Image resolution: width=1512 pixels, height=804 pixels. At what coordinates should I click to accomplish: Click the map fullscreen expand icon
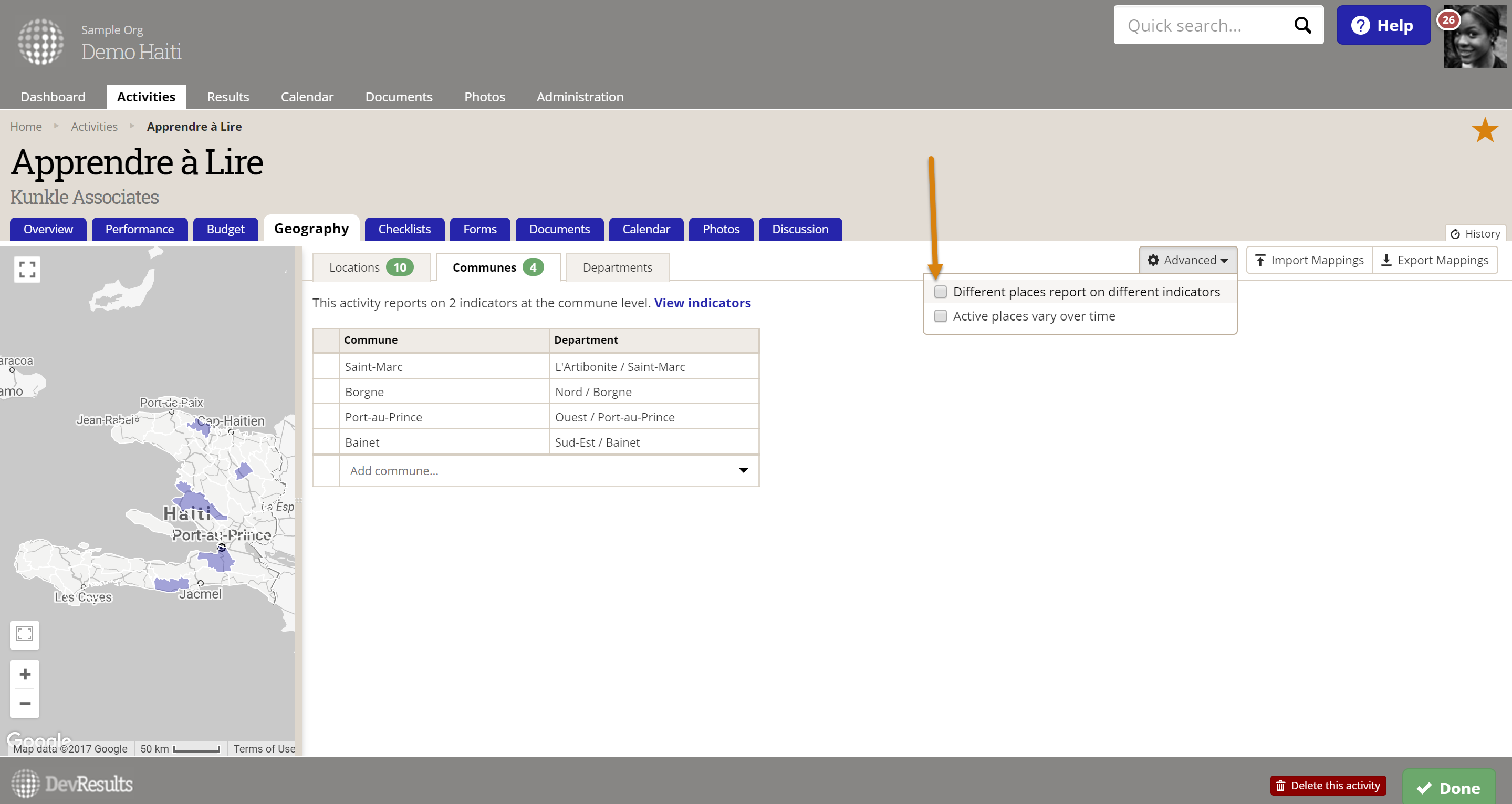tap(27, 270)
